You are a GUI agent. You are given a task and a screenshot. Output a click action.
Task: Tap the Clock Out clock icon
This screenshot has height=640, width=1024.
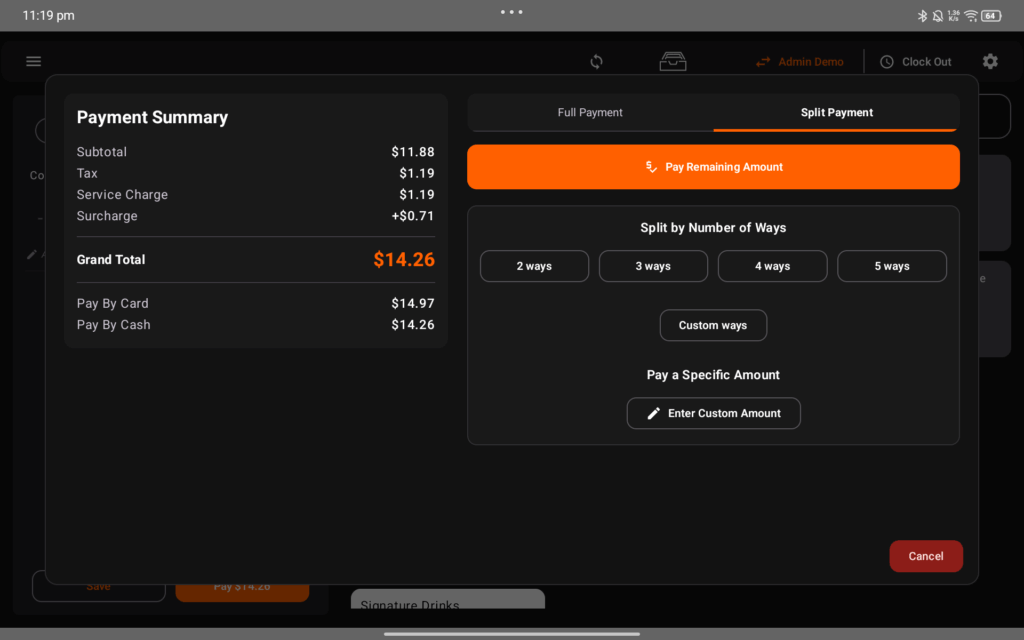tap(887, 62)
